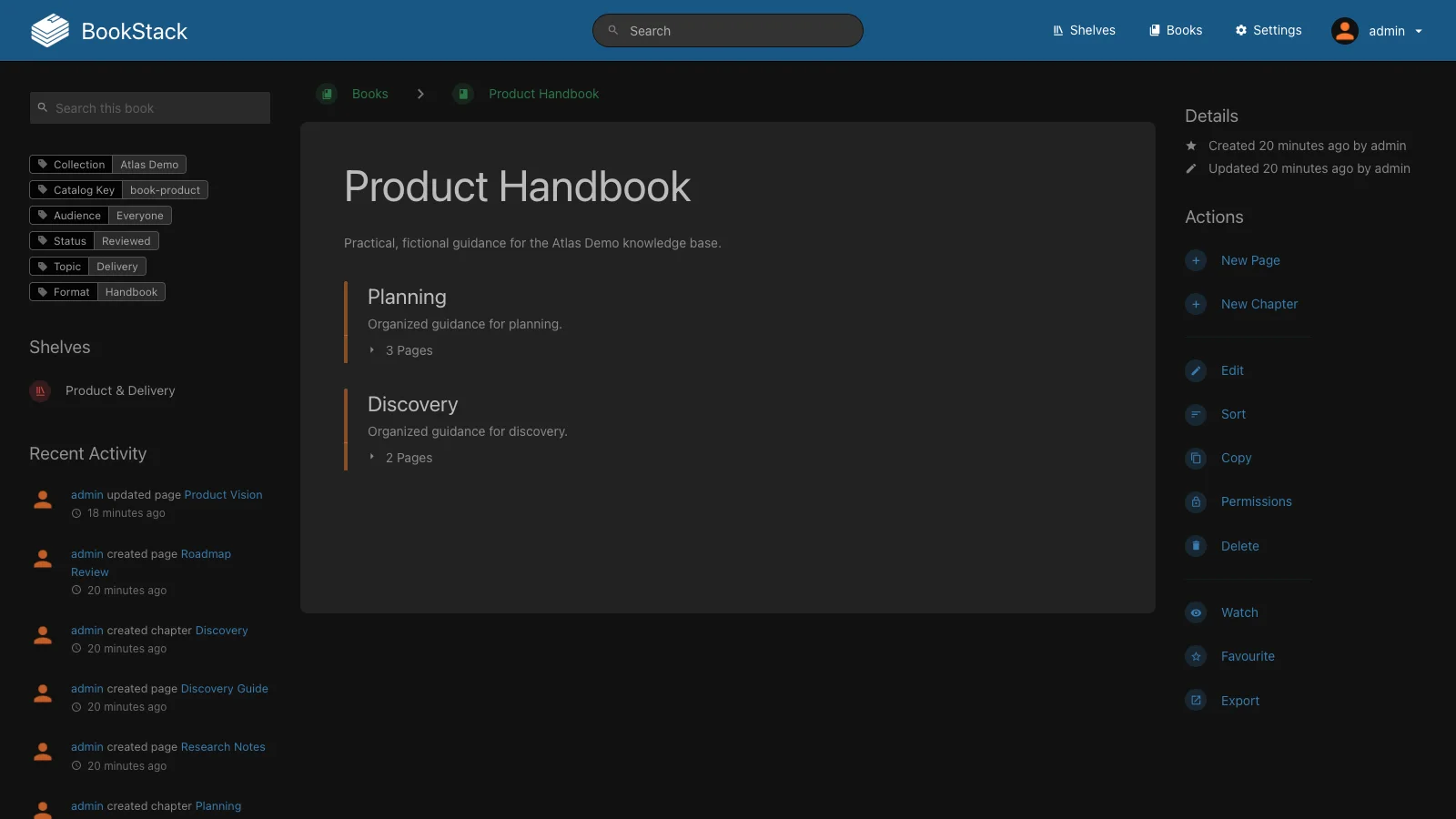Click the BookStack stacked-books logo icon

(50, 31)
